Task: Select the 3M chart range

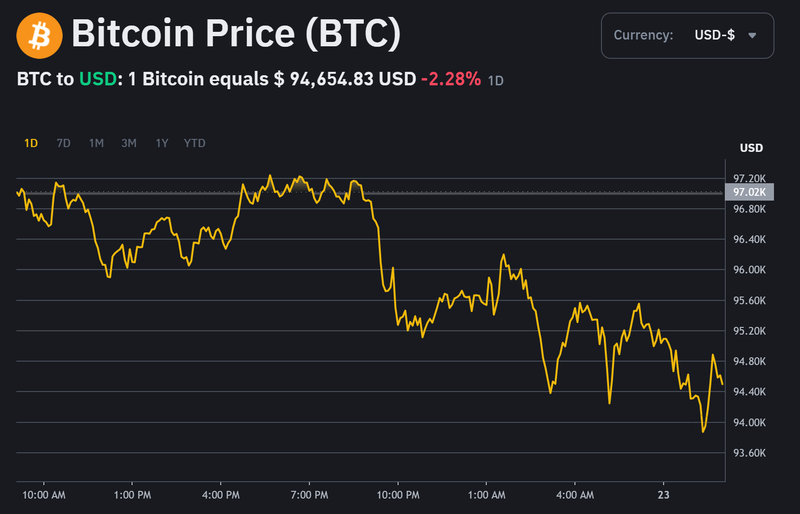Action: 129,143
